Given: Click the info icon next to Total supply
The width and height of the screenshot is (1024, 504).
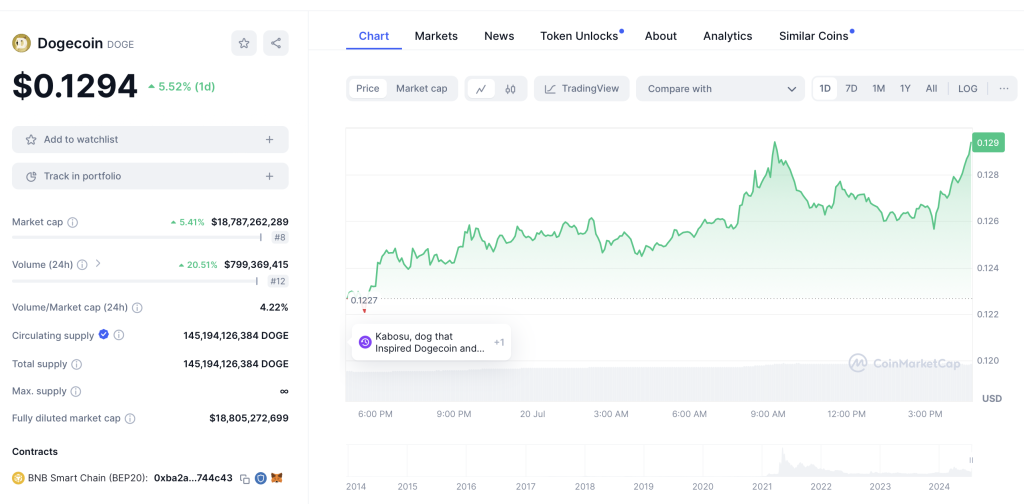Looking at the screenshot, I should 76,364.
